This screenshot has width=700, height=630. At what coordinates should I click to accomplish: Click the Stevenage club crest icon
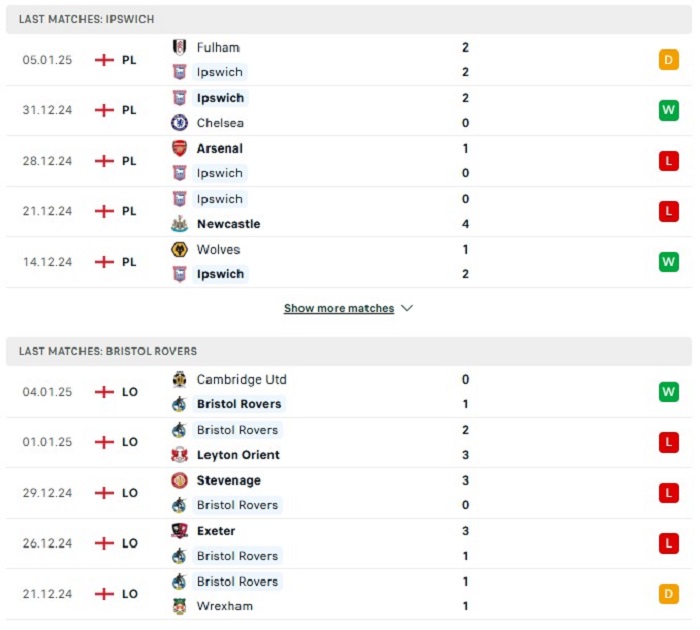(179, 480)
